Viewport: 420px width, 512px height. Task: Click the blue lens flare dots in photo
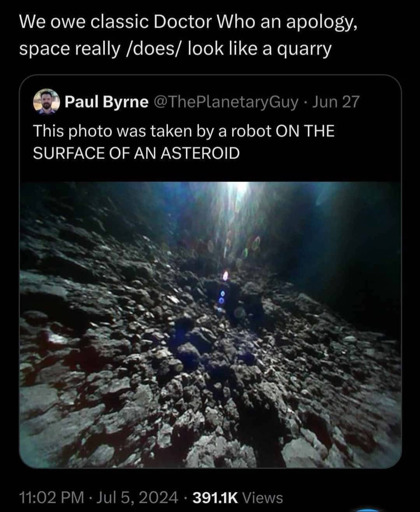tap(222, 297)
